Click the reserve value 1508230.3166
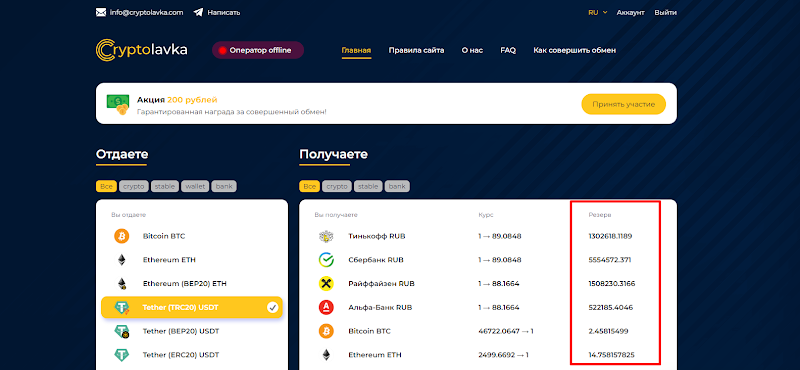Viewport: 800px width, 370px height. pos(611,283)
